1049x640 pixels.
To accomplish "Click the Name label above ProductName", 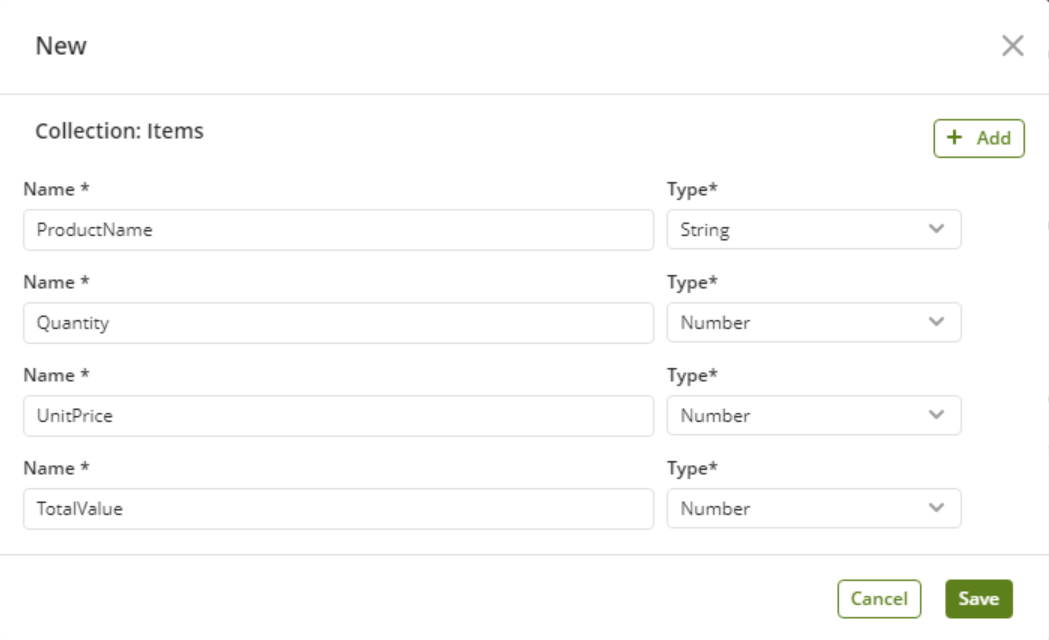I will point(56,189).
